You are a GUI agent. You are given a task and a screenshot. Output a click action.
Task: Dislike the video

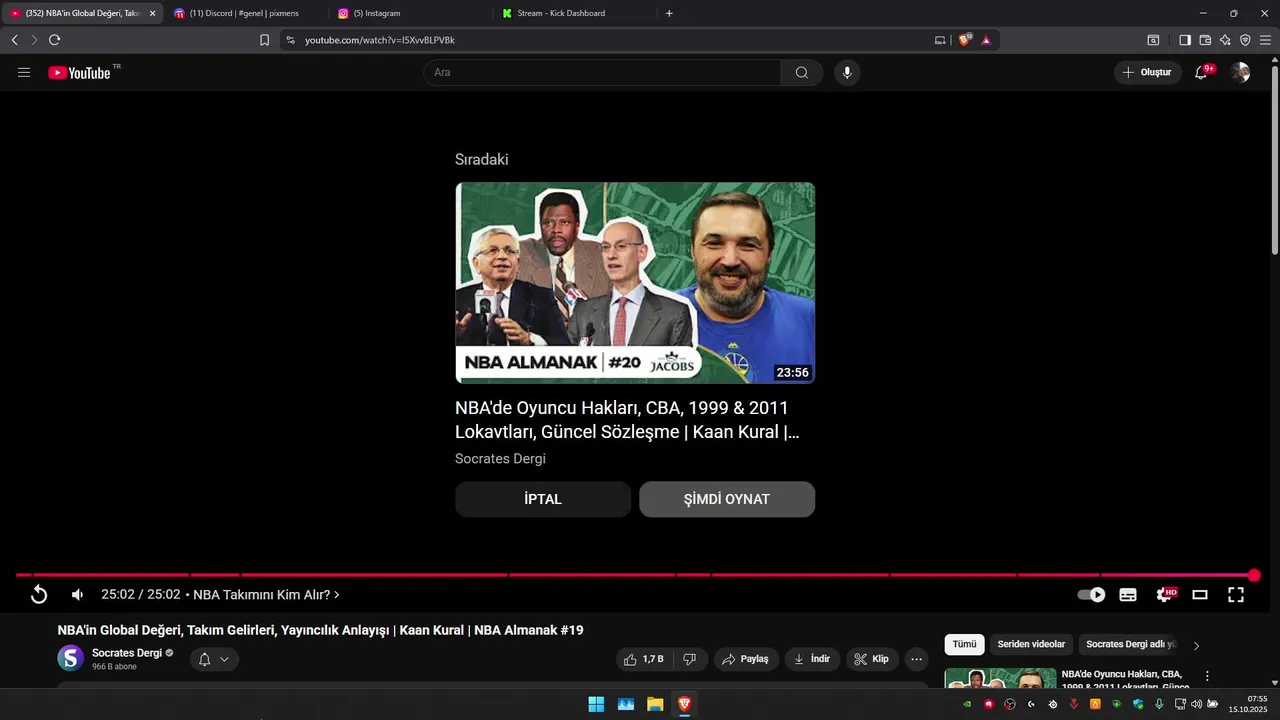pos(689,659)
